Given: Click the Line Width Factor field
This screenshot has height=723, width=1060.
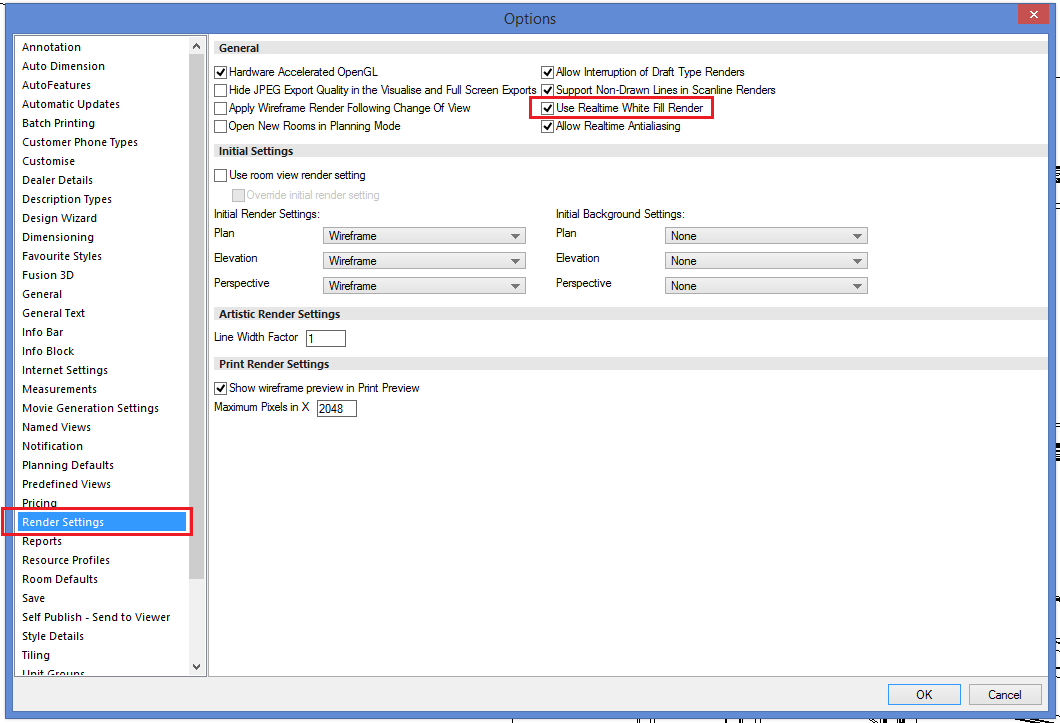Looking at the screenshot, I should (326, 339).
